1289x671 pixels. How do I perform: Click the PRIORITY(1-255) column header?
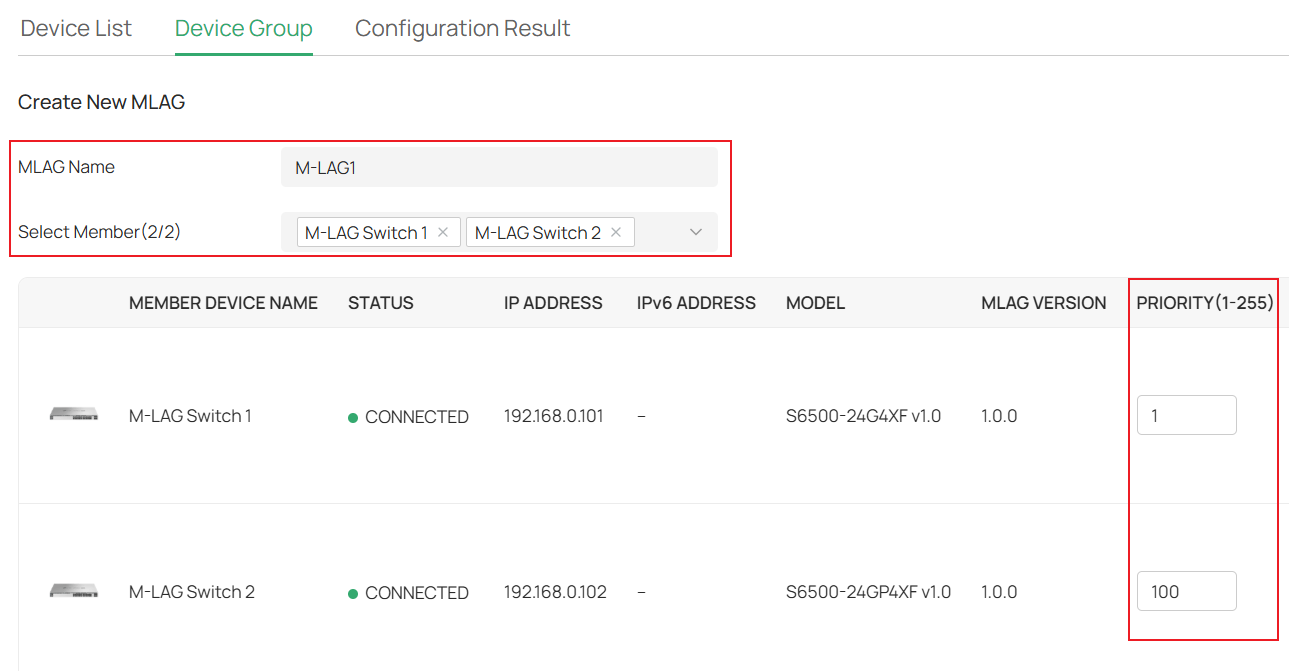point(1202,302)
